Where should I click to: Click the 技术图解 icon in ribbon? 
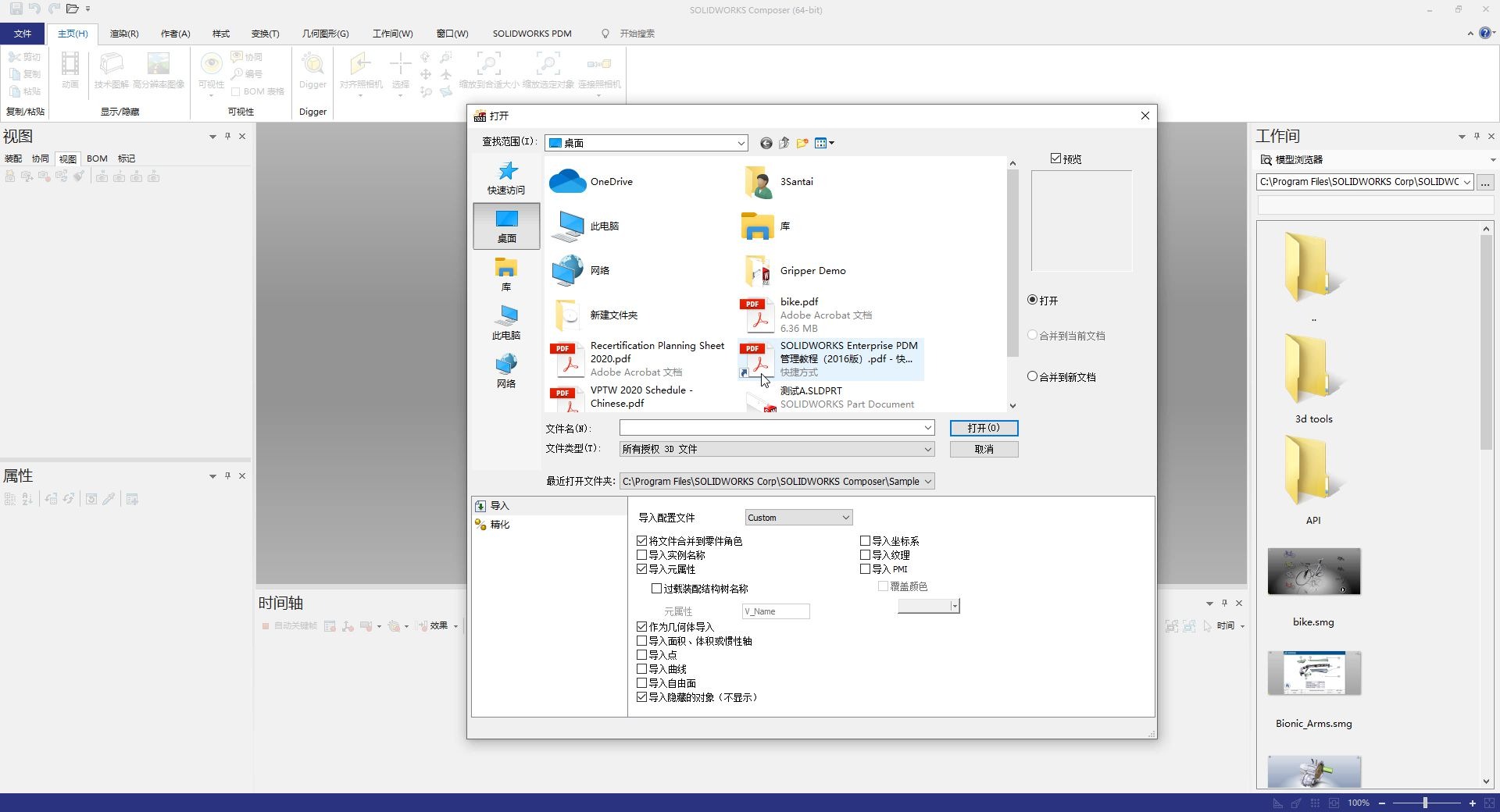(112, 71)
